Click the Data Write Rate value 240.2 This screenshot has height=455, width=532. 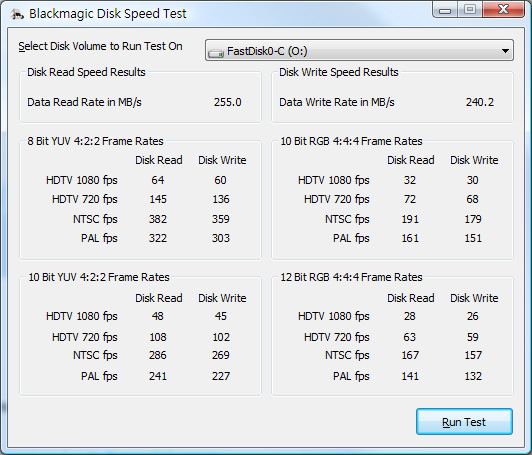480,102
